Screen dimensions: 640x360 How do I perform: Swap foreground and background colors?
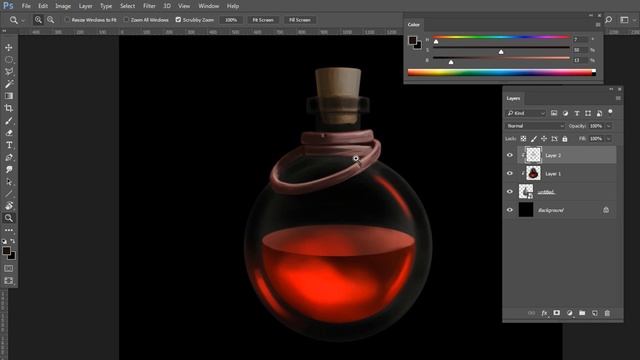coord(13,241)
